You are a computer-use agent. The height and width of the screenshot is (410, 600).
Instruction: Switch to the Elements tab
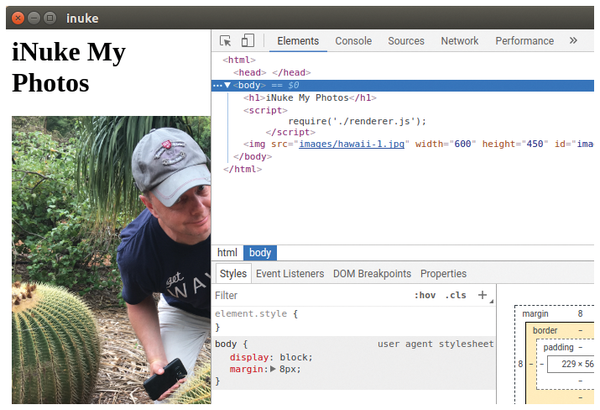click(x=298, y=41)
